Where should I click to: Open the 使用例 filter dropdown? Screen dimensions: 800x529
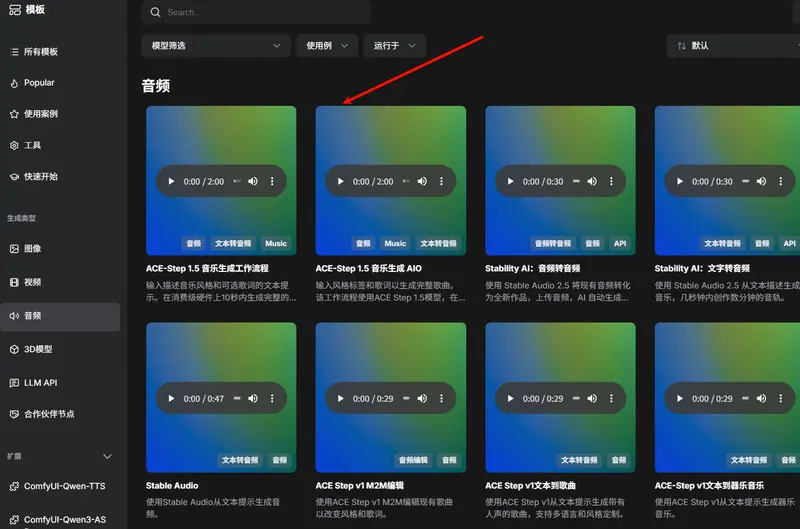tap(327, 46)
